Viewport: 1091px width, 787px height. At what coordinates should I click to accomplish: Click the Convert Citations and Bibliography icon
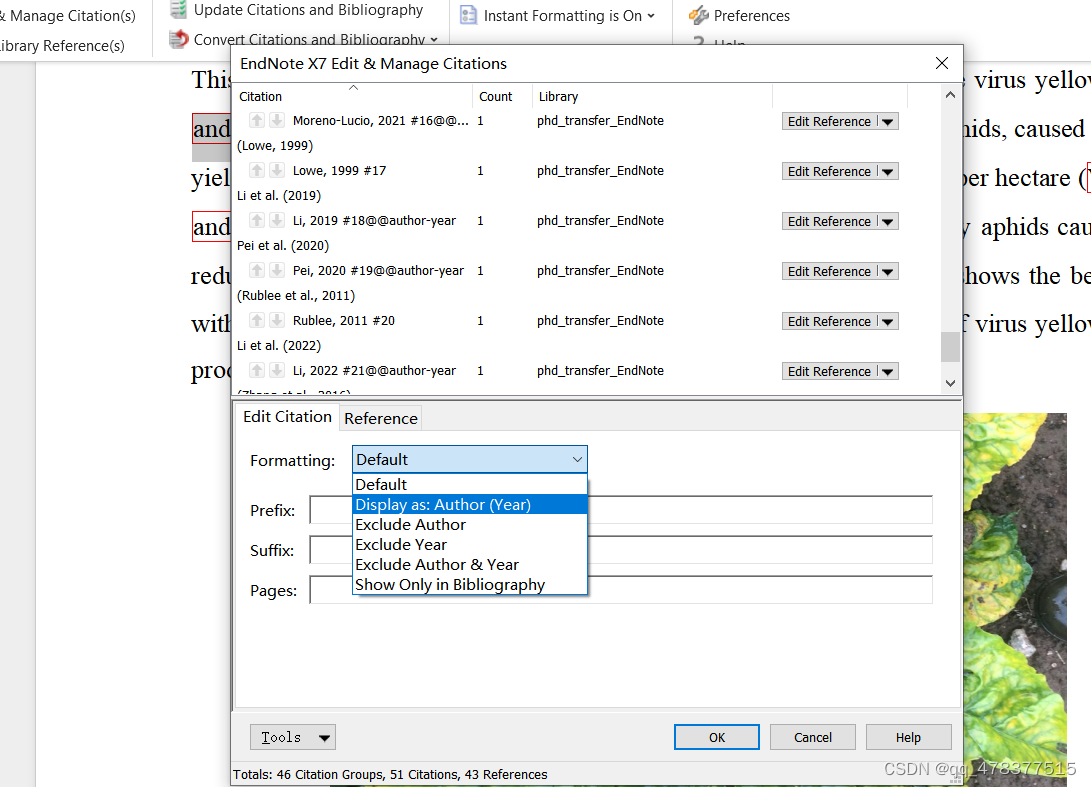pyautogui.click(x=179, y=39)
